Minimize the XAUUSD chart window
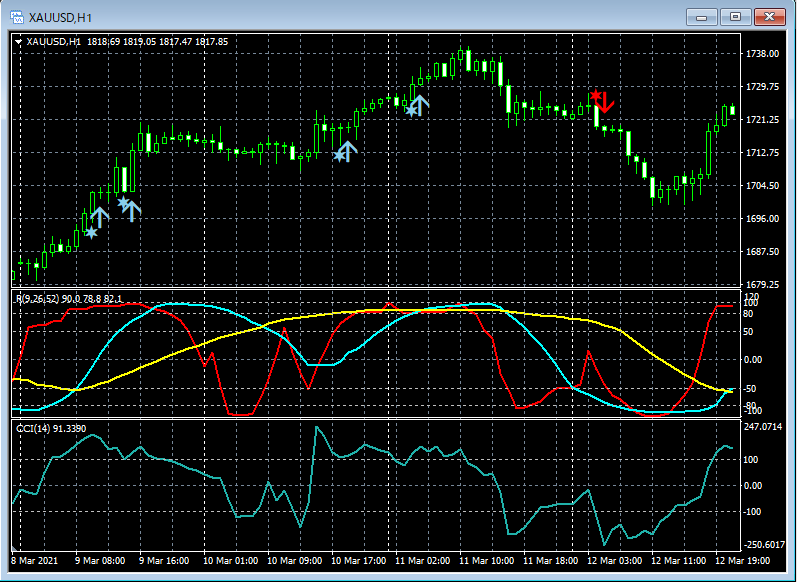The image size is (798, 582). pyautogui.click(x=704, y=17)
